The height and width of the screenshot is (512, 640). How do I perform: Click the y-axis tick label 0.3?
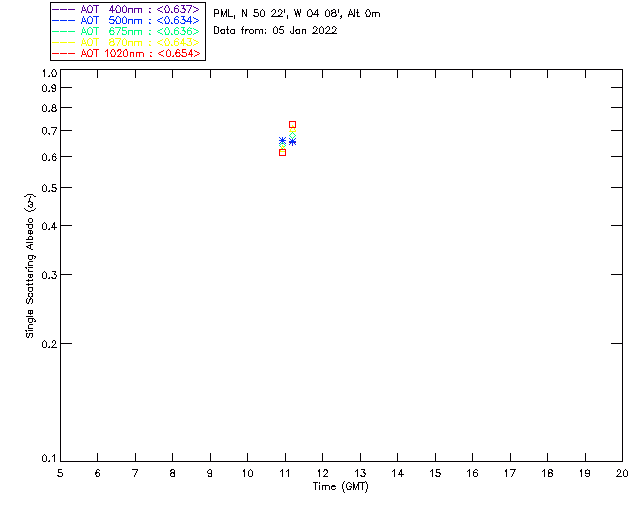(49, 275)
